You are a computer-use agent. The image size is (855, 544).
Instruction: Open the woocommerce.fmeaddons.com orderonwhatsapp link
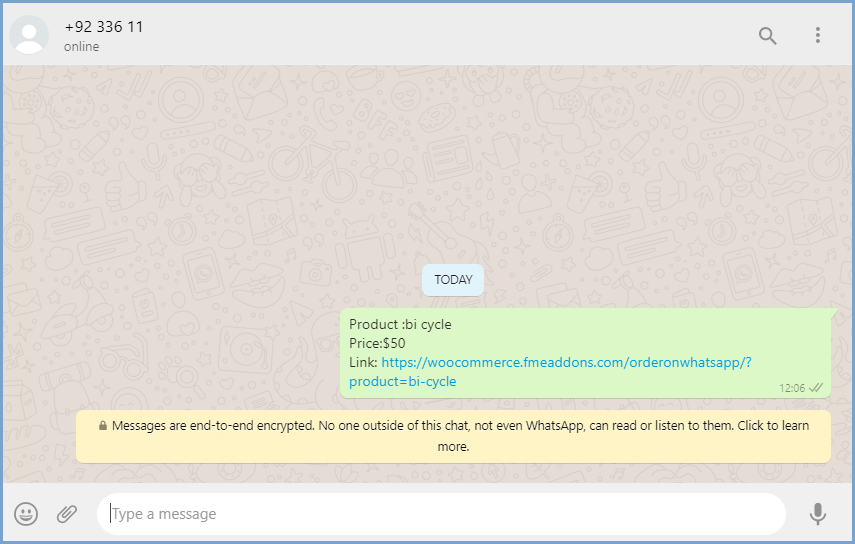pyautogui.click(x=550, y=372)
